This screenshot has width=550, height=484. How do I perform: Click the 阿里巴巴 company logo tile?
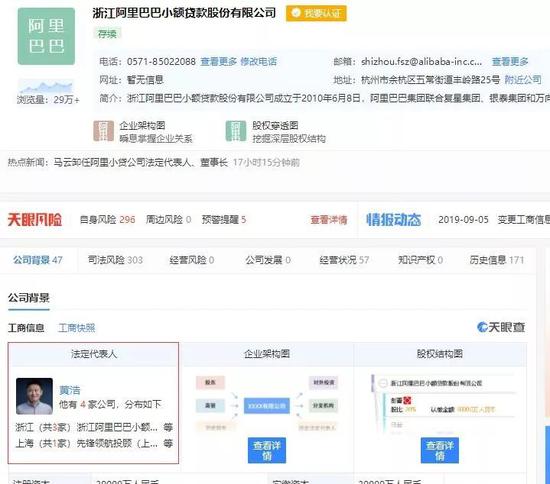(46, 36)
